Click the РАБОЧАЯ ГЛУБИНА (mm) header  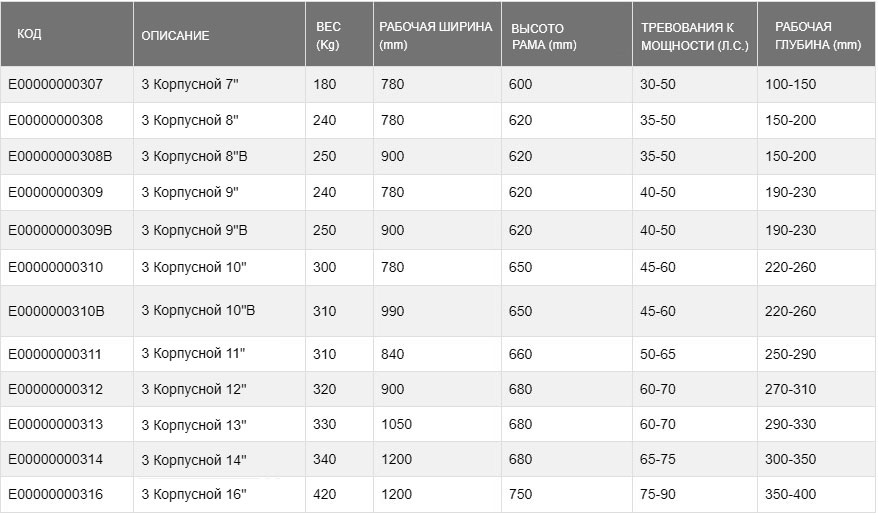tap(817, 36)
